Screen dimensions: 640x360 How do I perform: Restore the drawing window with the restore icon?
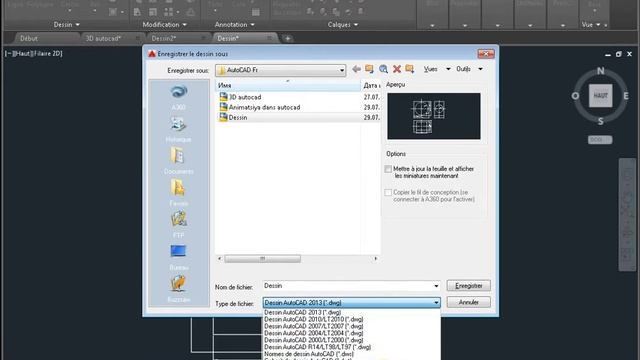pyautogui.click(x=618, y=54)
